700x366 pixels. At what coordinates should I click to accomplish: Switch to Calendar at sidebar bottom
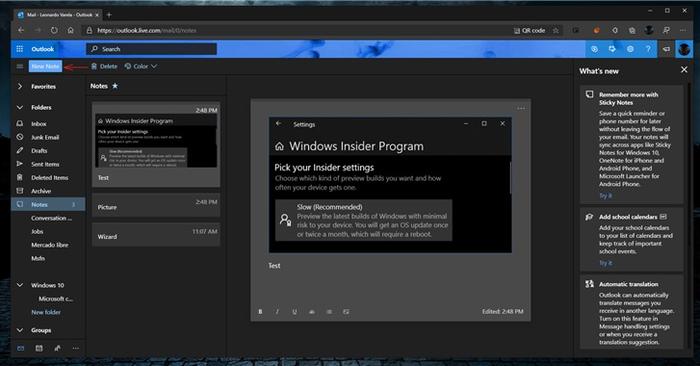point(39,349)
